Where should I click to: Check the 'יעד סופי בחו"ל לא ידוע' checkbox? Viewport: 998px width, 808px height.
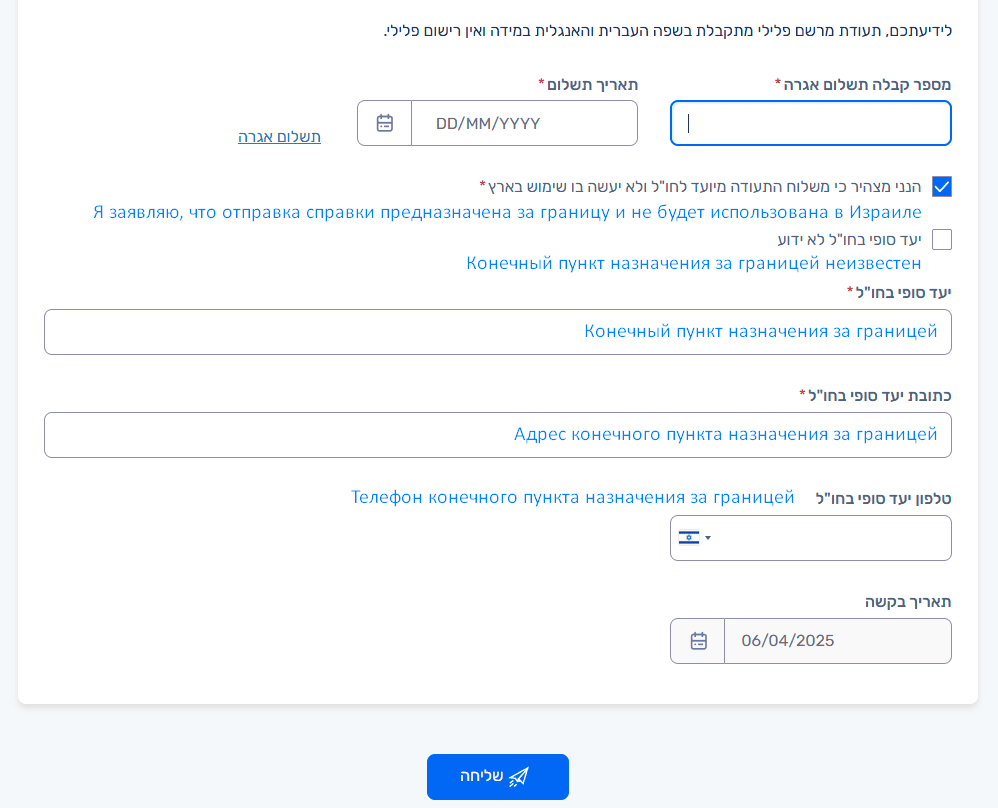(x=941, y=239)
